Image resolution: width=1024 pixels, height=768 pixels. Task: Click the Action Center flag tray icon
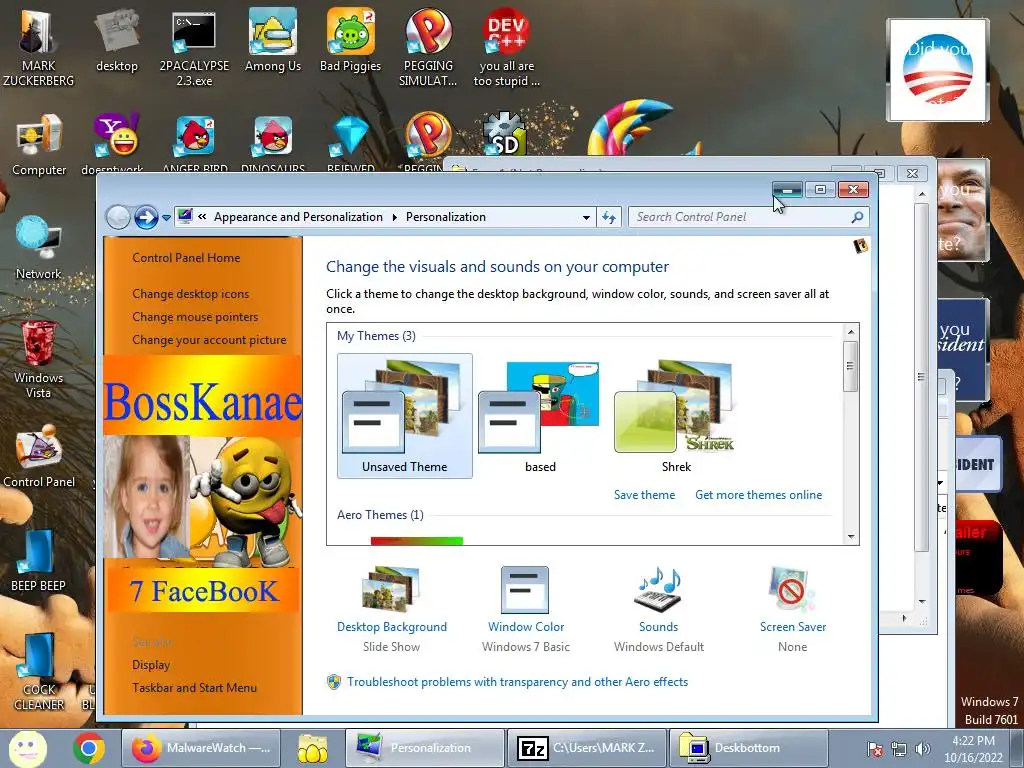click(x=875, y=749)
